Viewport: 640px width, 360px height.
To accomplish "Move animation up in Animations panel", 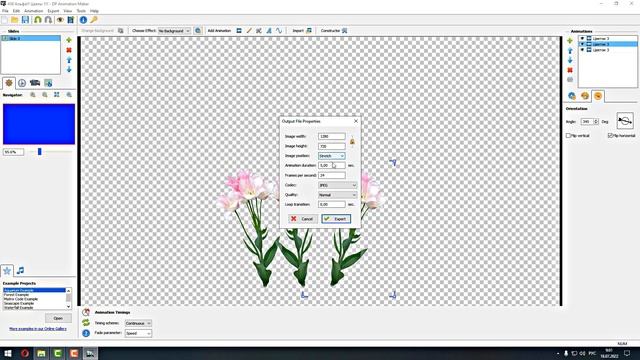I will [x=570, y=50].
